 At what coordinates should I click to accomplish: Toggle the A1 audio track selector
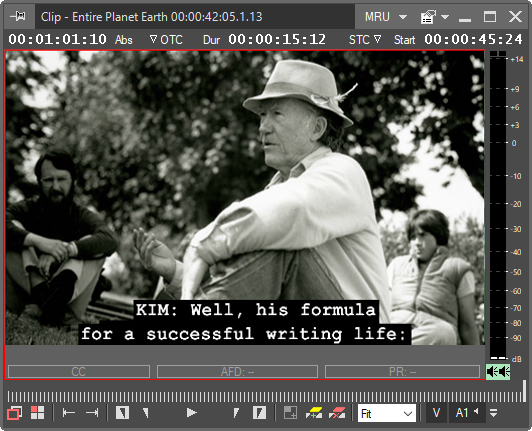[467, 413]
